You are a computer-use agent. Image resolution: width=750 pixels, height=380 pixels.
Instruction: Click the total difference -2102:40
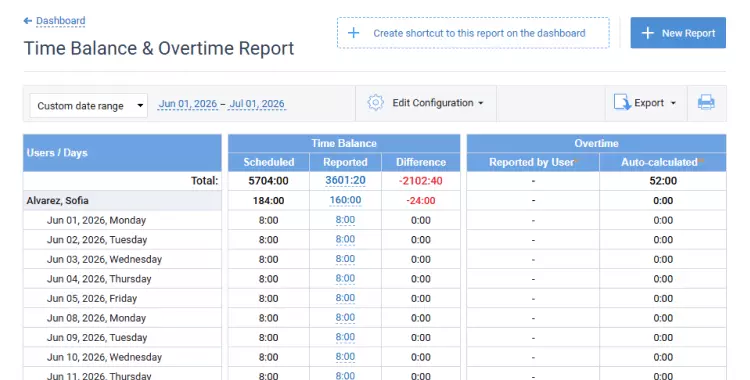click(x=421, y=181)
